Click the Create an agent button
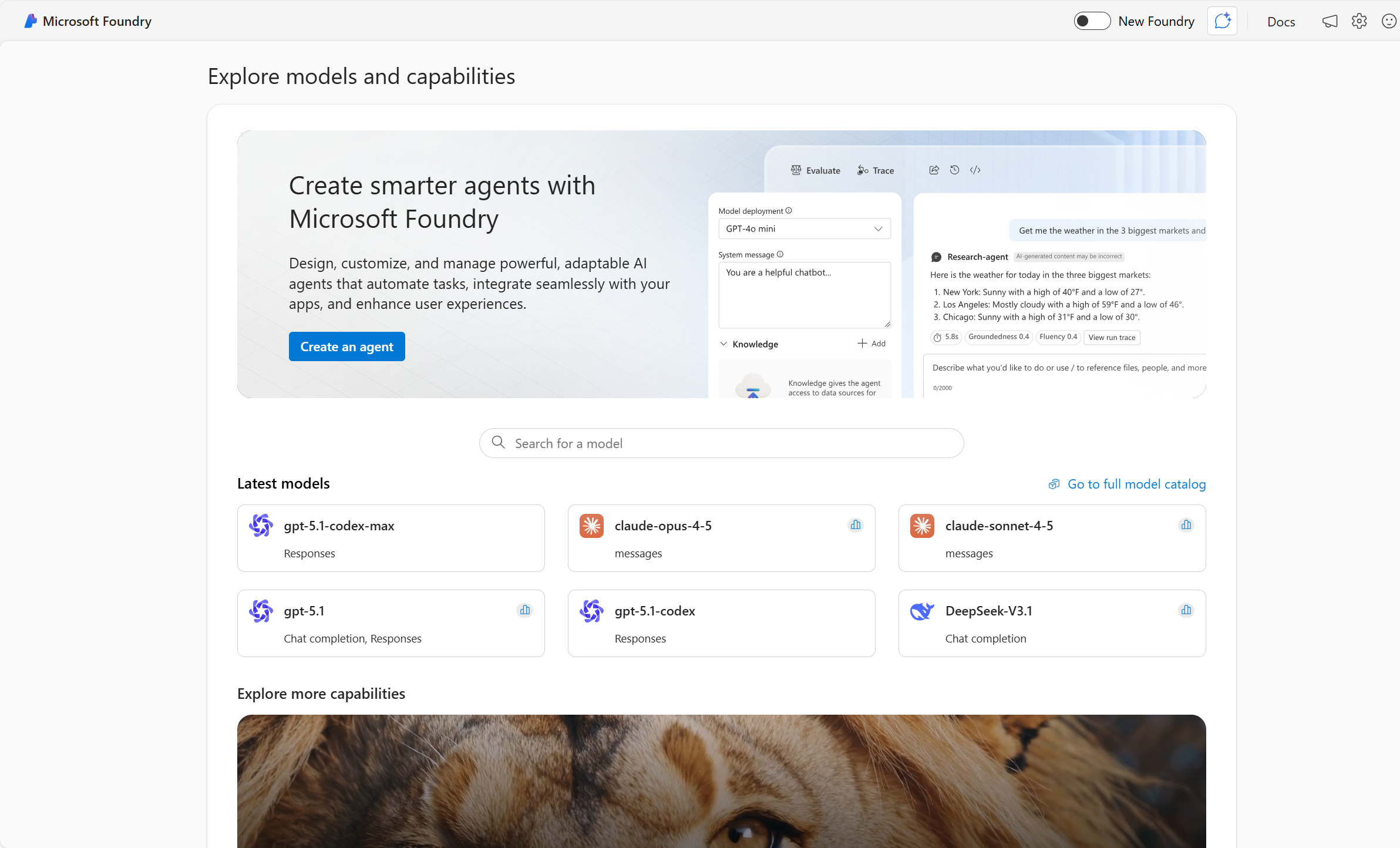The width and height of the screenshot is (1400, 848). (346, 346)
